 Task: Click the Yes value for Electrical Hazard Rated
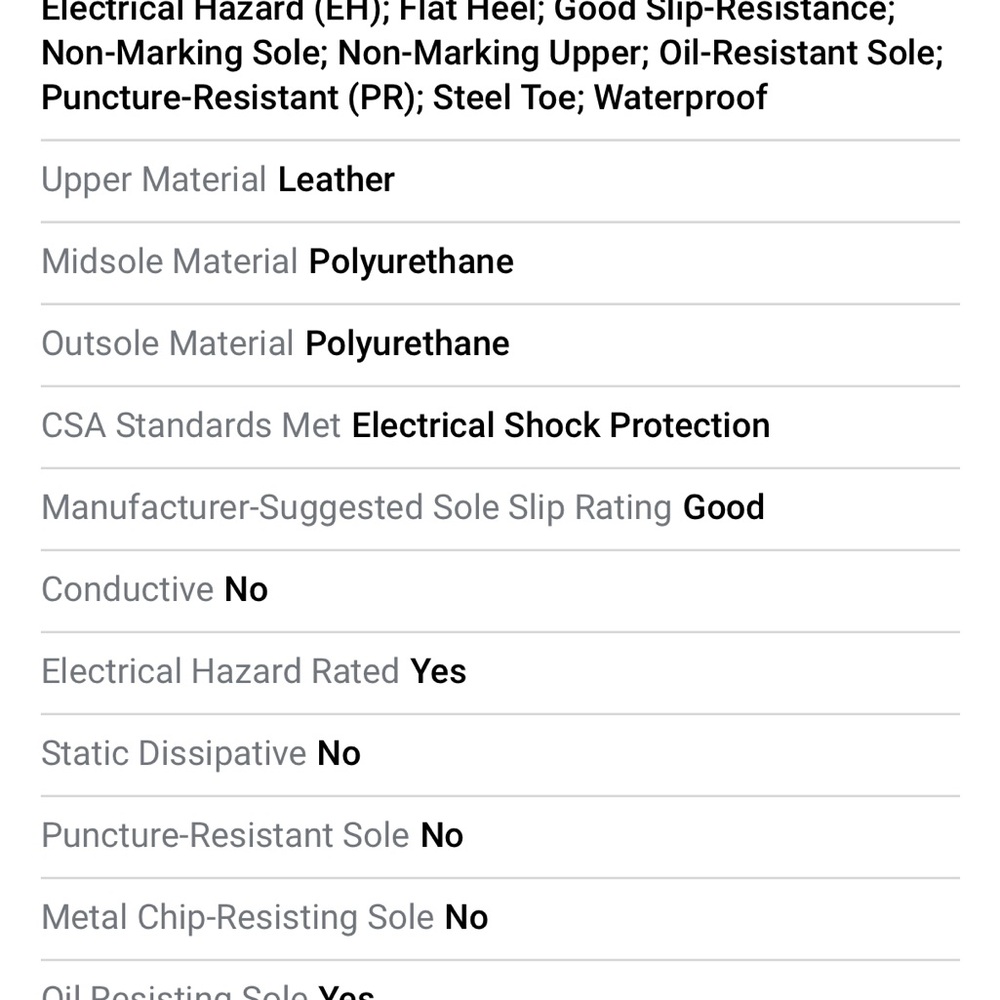[438, 672]
